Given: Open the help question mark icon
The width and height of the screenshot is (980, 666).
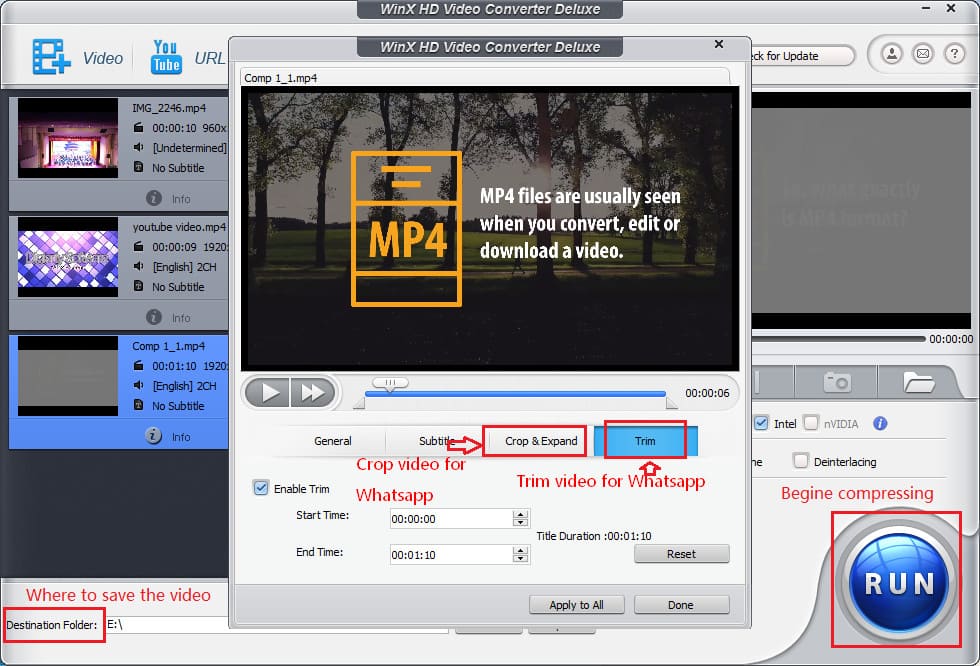Looking at the screenshot, I should pos(954,54).
